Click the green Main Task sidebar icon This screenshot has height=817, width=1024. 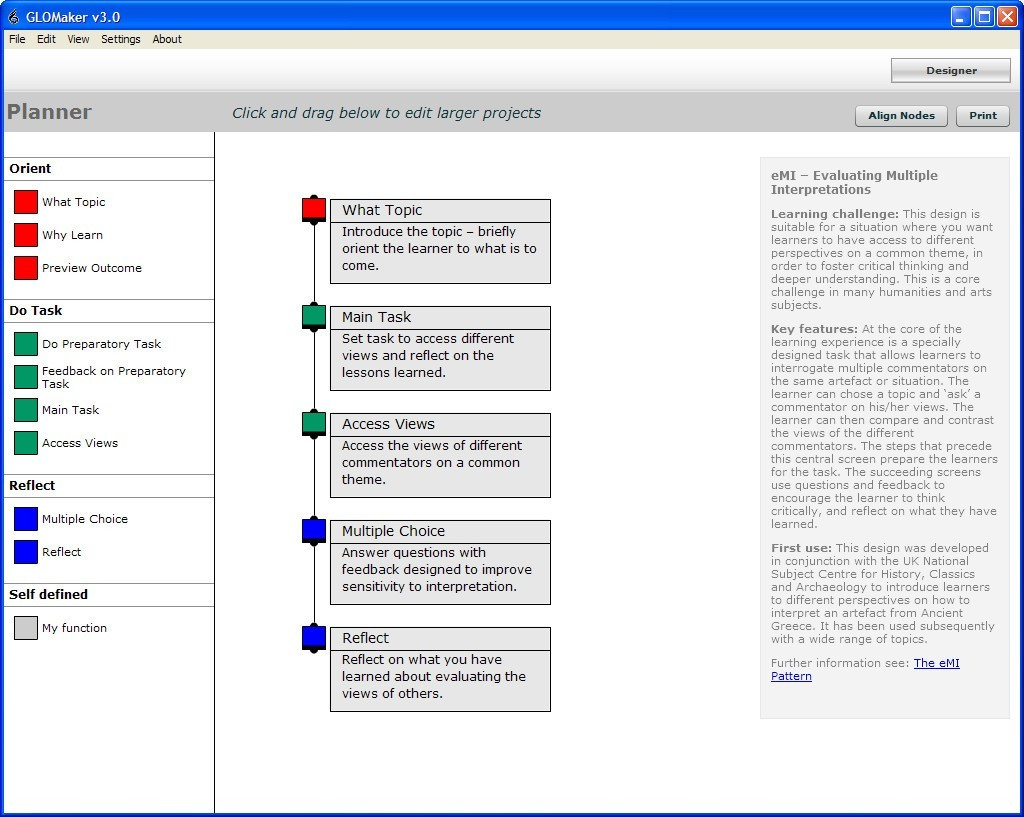pos(26,410)
